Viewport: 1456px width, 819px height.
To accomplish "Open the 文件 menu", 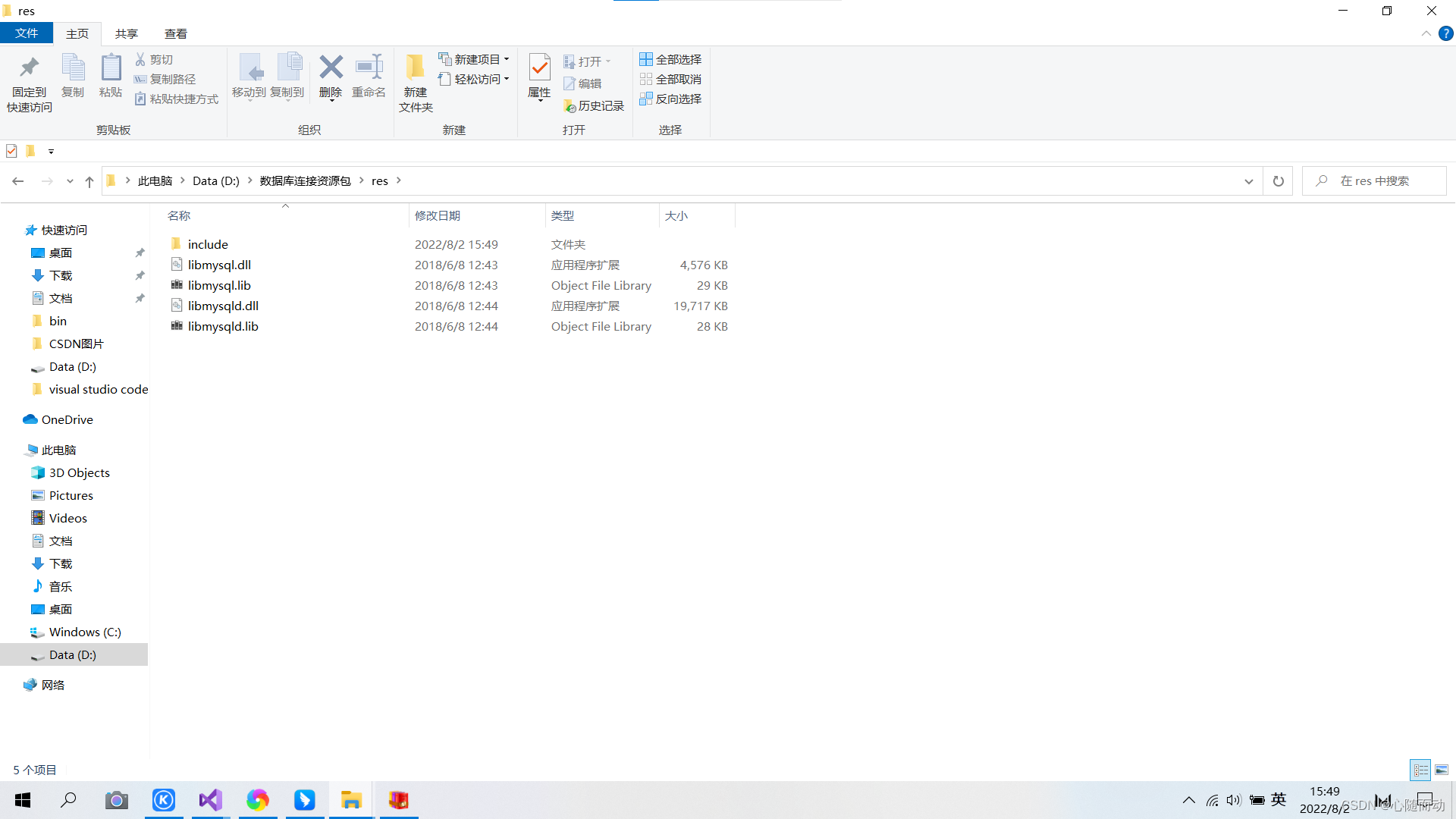I will 27,33.
